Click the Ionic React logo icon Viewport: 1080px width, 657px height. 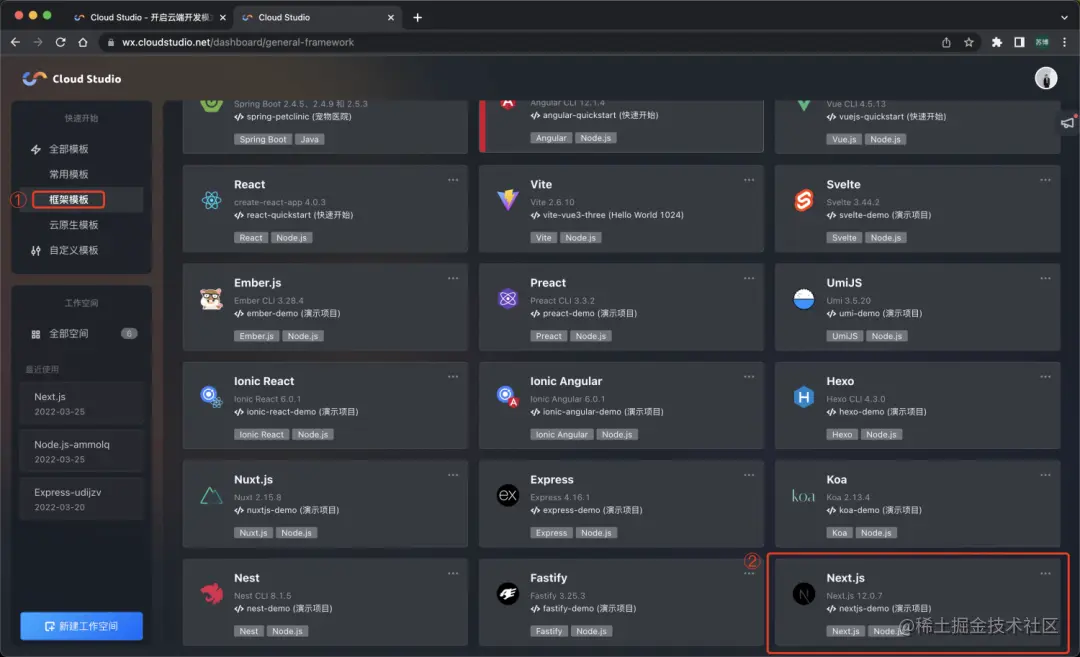click(x=211, y=397)
